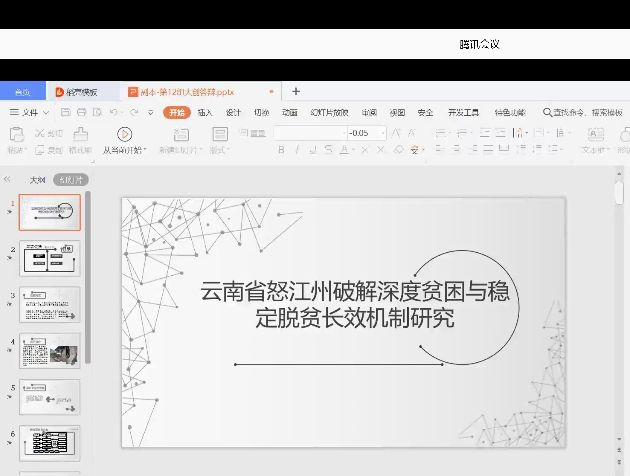The height and width of the screenshot is (476, 630).
Task: Toggle bold formatting
Action: tap(281, 150)
